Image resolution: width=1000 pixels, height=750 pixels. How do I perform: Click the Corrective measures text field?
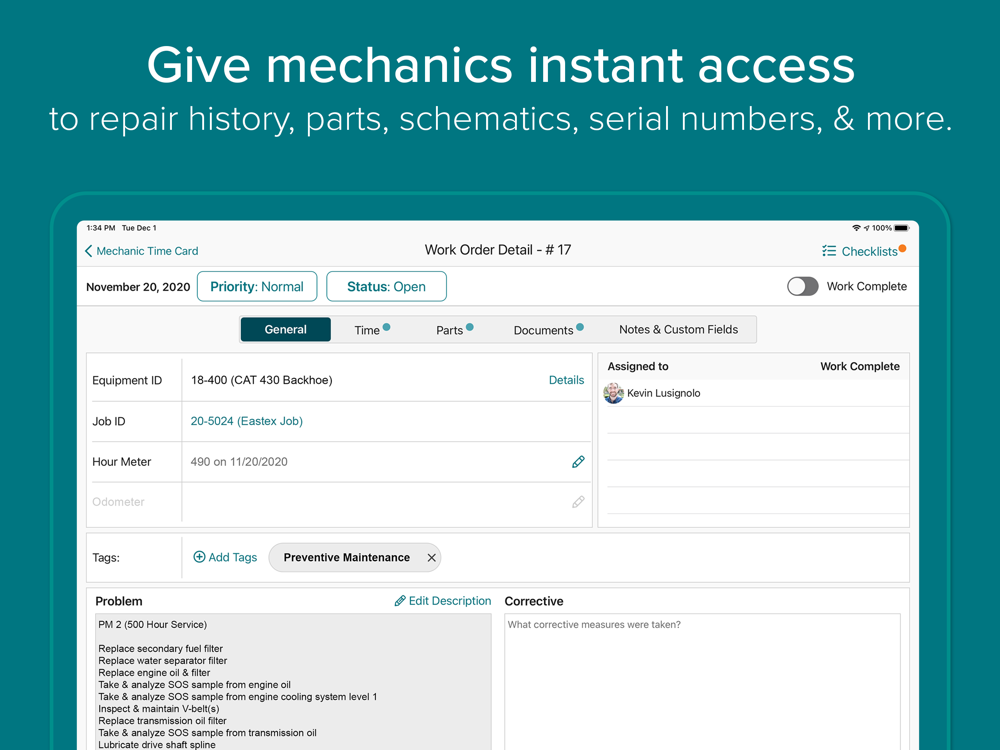pos(702,682)
